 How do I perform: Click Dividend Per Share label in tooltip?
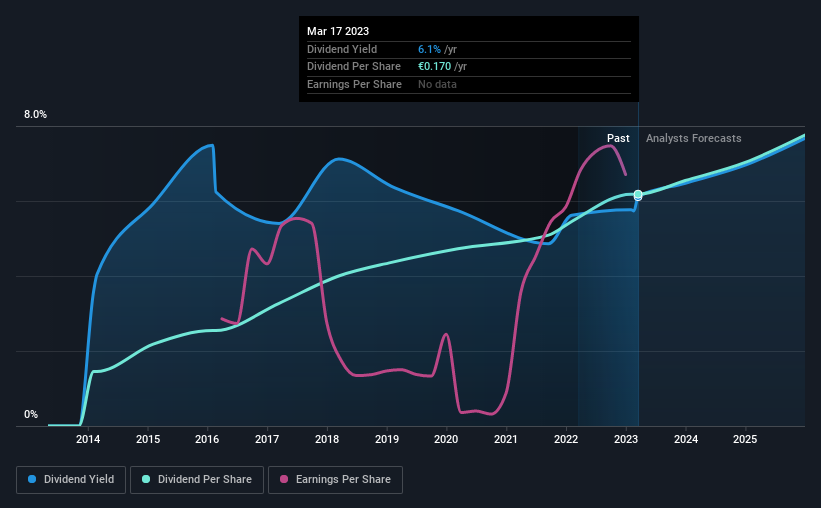point(354,67)
